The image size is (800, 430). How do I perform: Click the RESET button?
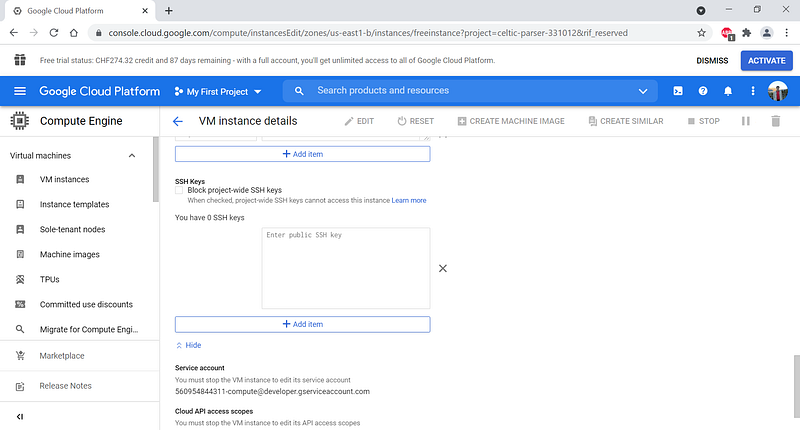pos(415,121)
